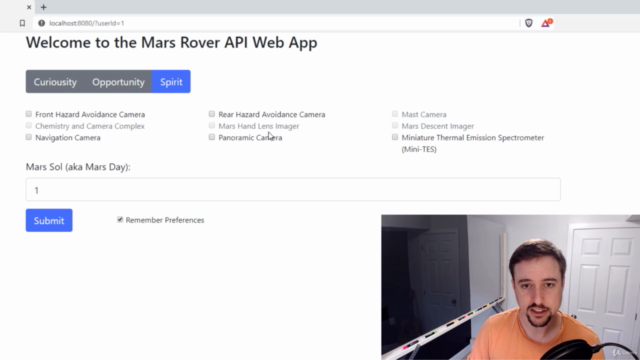Open a new browser tab

pos(44,7)
